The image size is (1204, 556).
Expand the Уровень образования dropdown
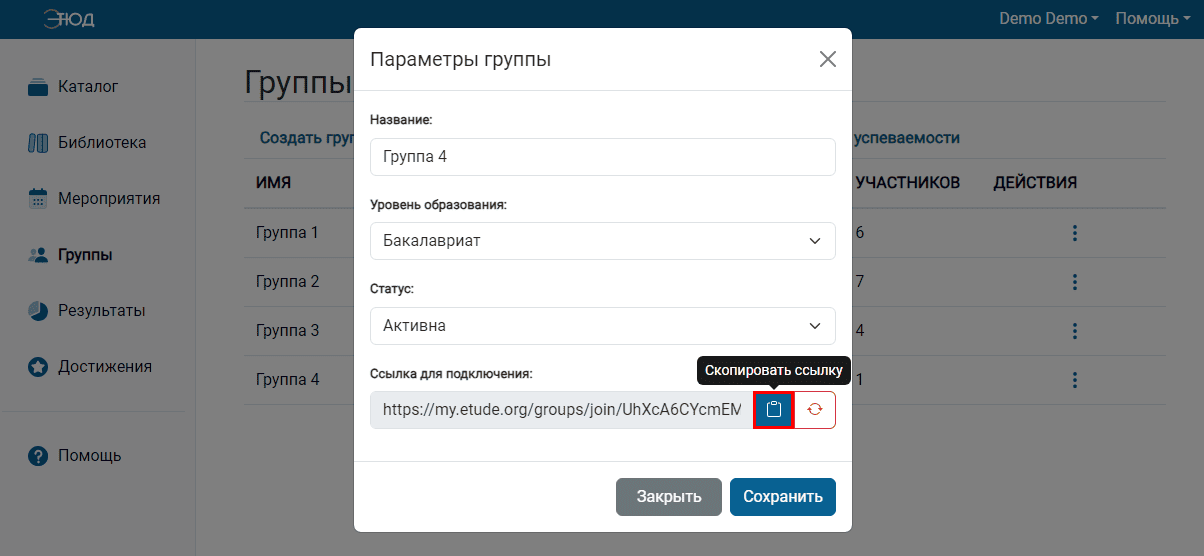(x=603, y=241)
